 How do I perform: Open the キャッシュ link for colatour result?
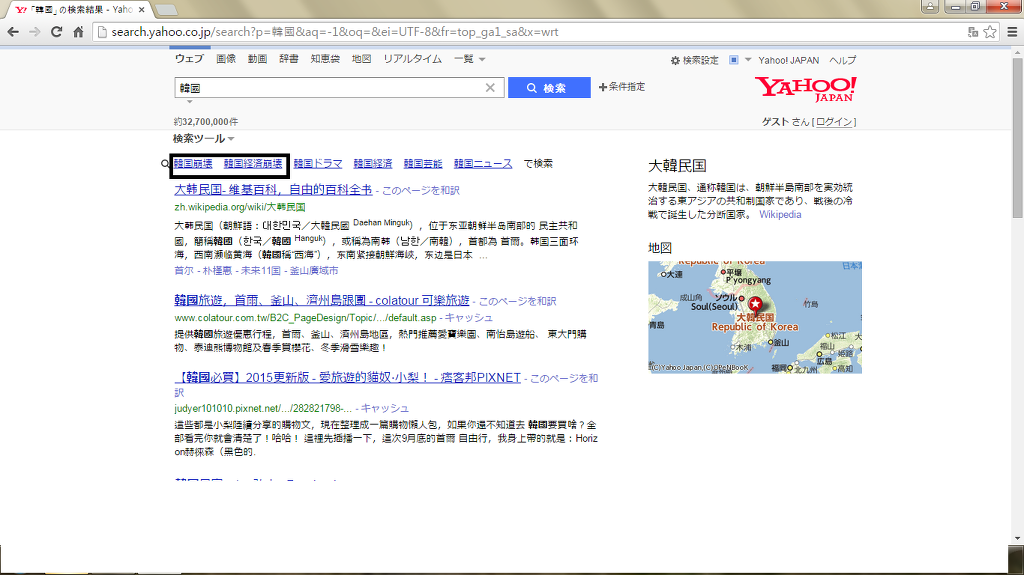tap(469, 318)
